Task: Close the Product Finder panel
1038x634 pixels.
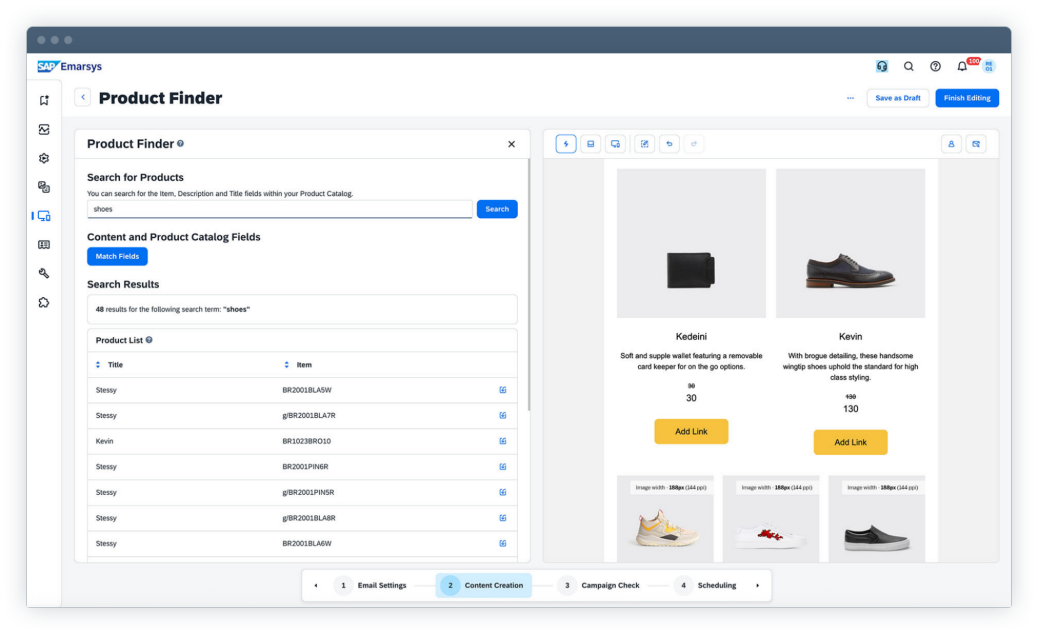Action: tap(511, 144)
